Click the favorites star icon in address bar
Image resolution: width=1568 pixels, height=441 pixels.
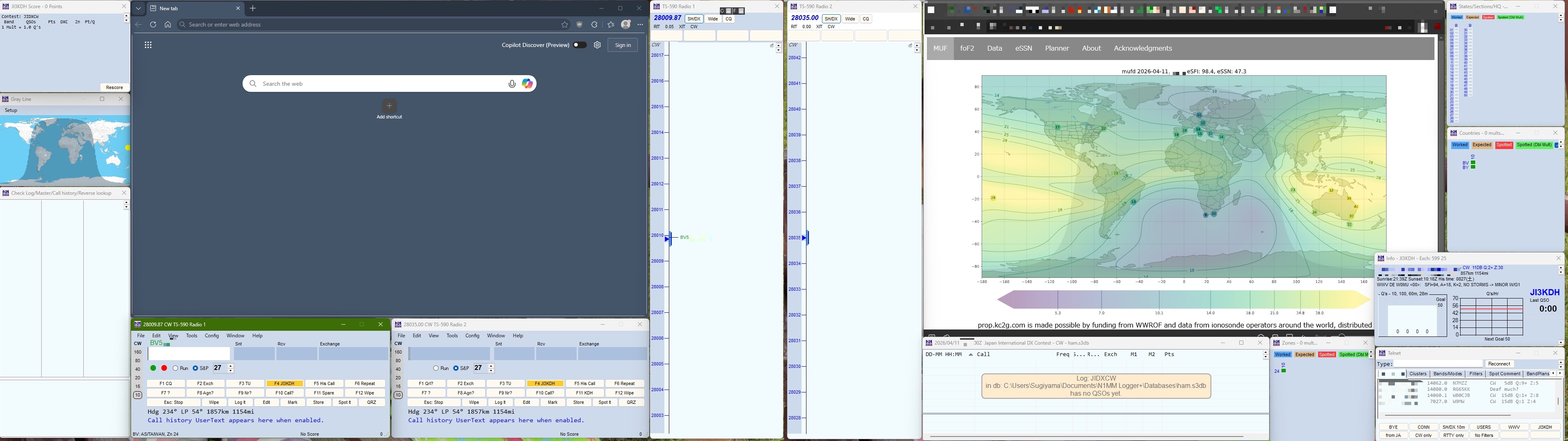565,25
